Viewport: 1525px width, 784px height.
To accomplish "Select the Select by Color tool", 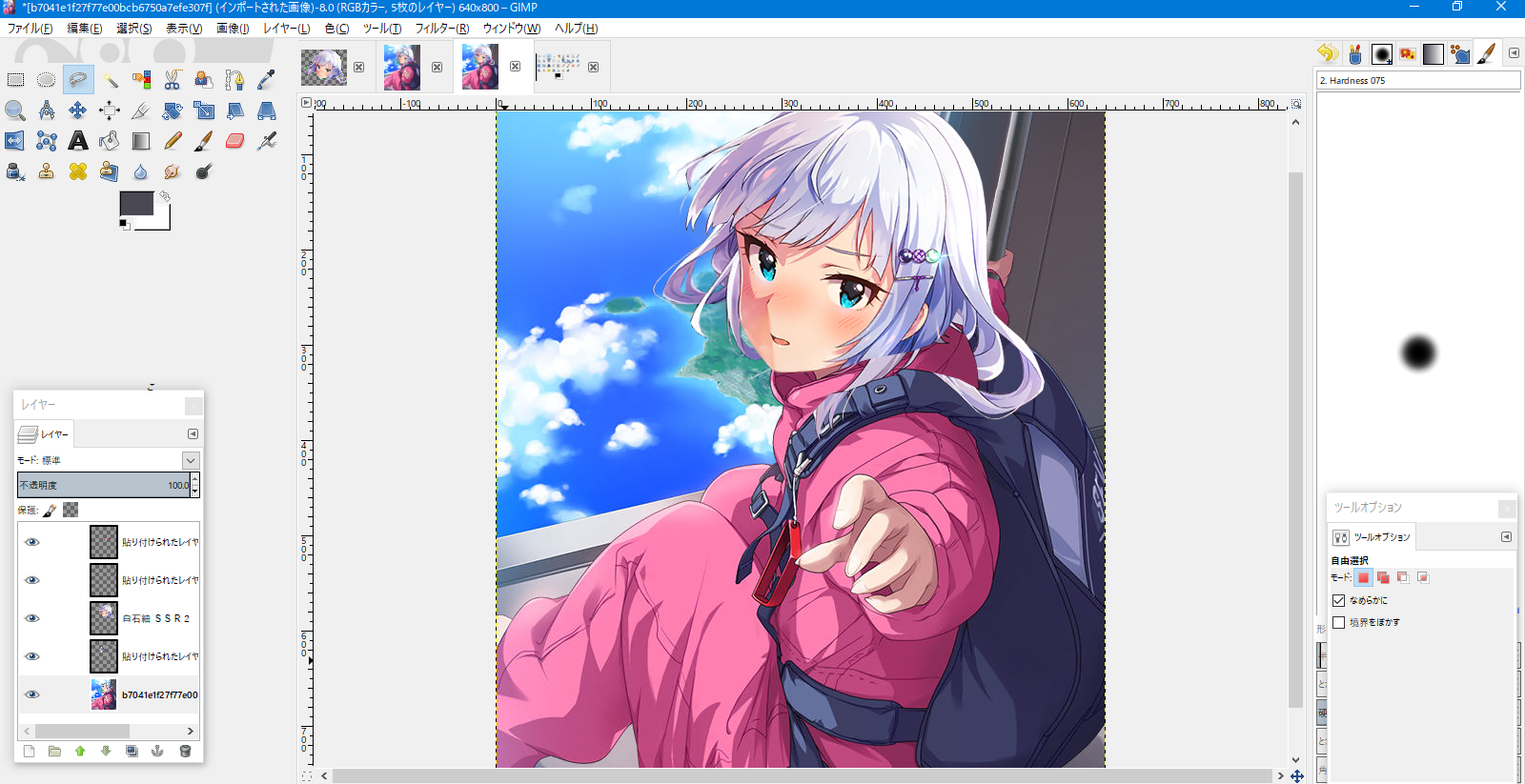I will pyautogui.click(x=141, y=80).
